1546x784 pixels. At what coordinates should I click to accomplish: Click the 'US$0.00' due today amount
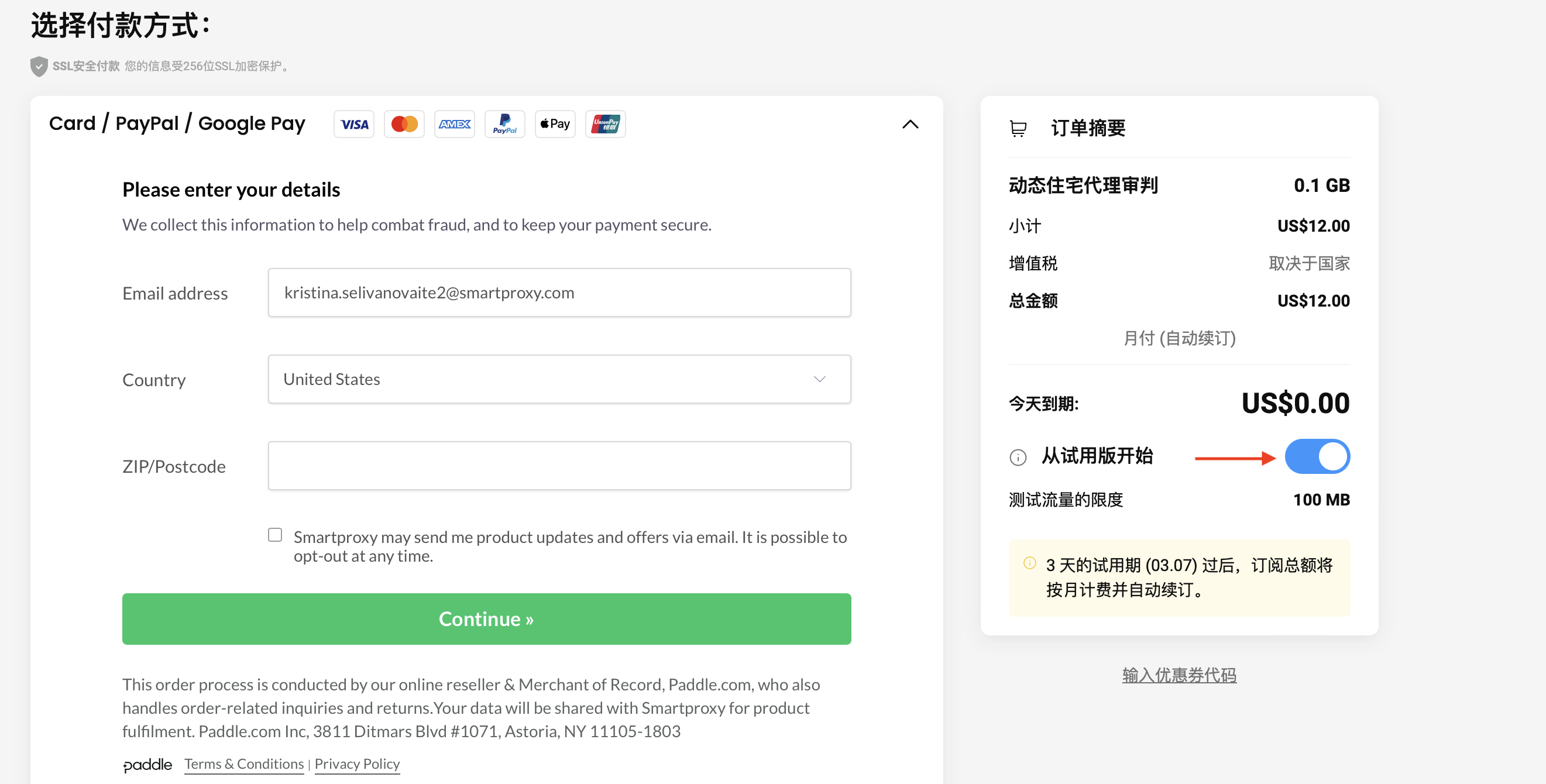(x=1296, y=403)
